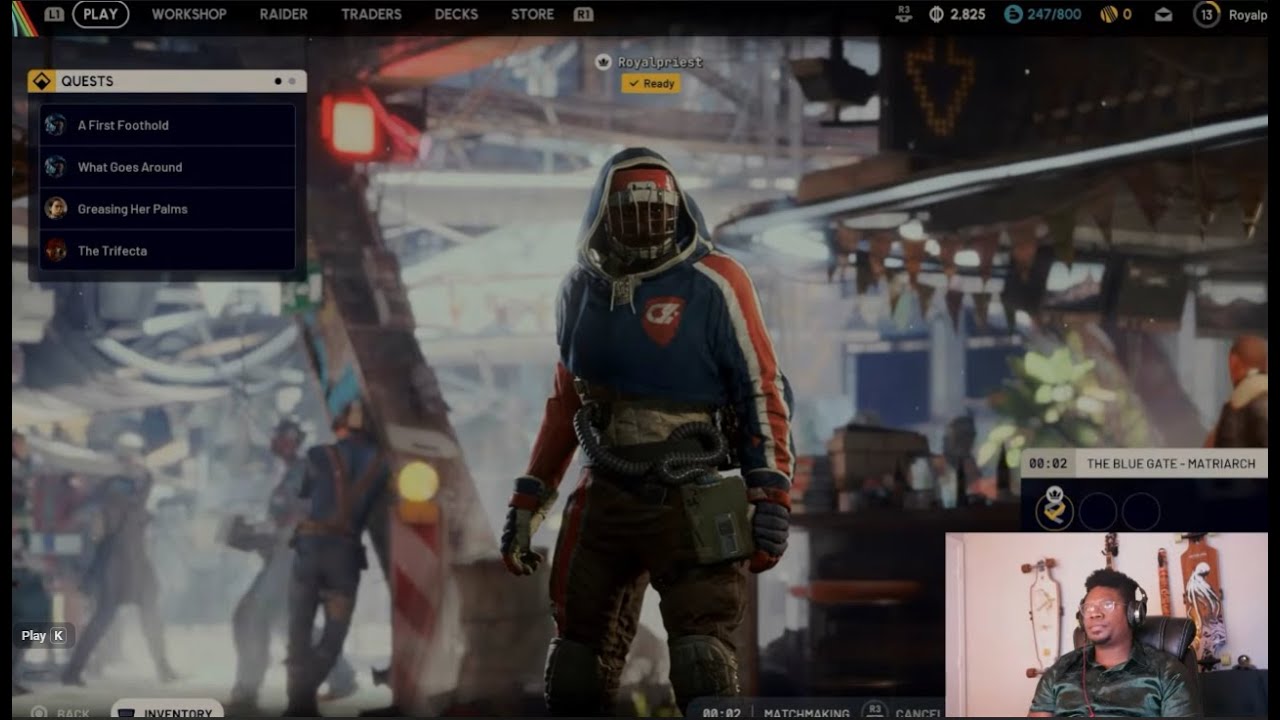This screenshot has height=720, width=1280.
Task: Open the DECKS tab
Action: click(456, 14)
